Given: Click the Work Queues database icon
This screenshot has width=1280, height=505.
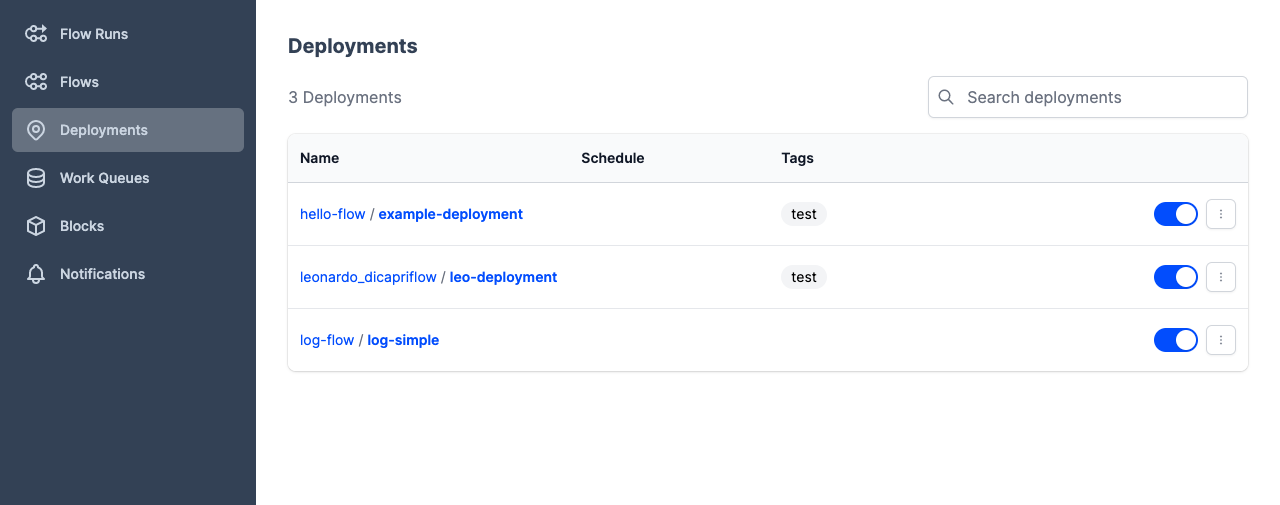Looking at the screenshot, I should [x=36, y=178].
